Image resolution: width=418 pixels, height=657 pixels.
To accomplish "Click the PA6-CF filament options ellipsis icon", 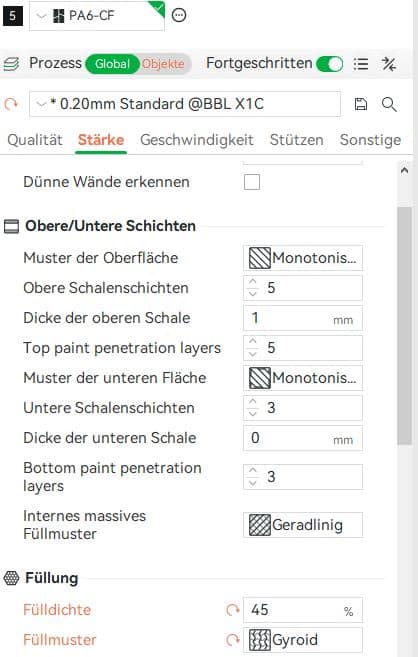I will coord(179,16).
